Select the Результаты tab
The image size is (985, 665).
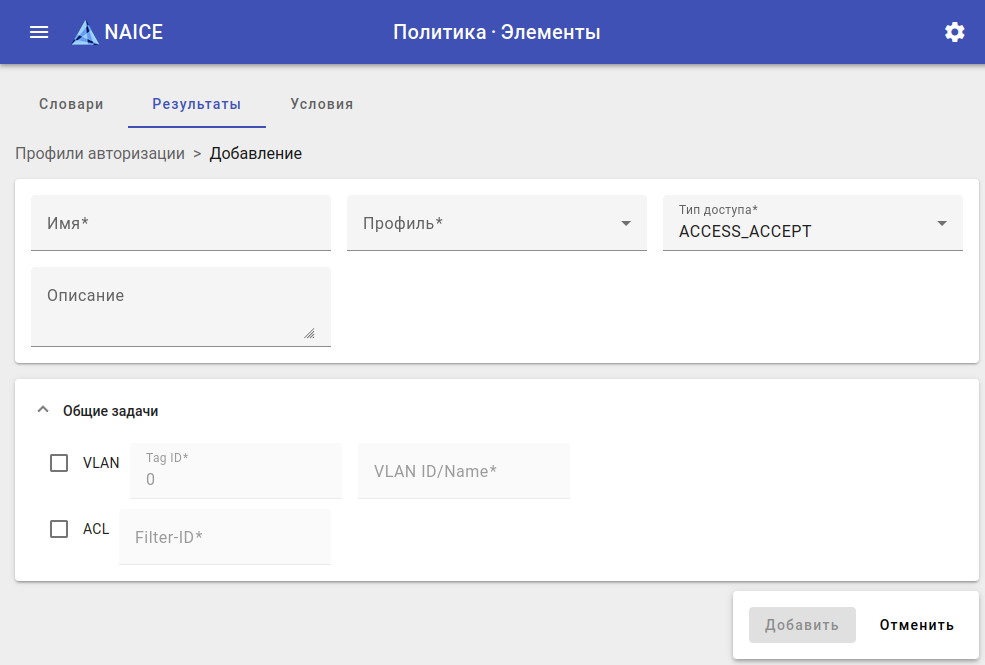pyautogui.click(x=196, y=104)
